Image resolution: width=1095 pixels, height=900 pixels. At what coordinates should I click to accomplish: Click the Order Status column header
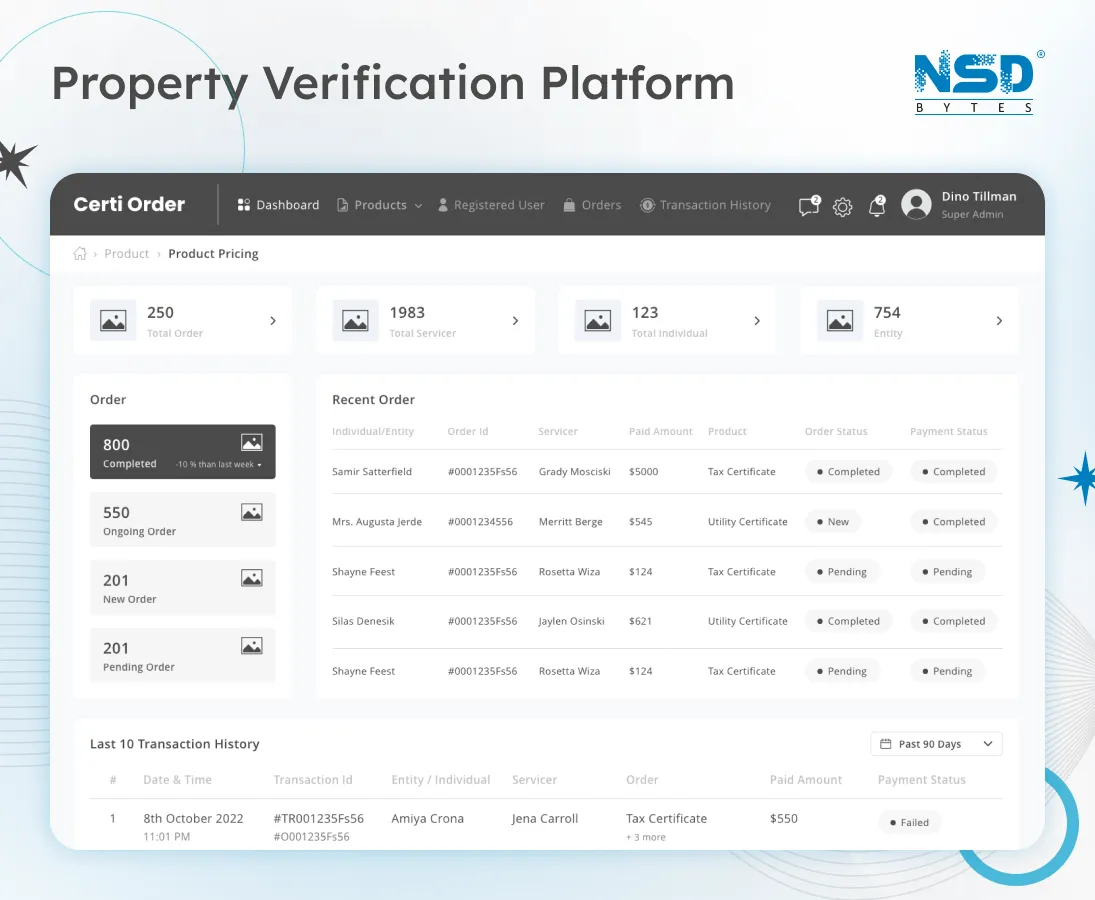(x=836, y=431)
